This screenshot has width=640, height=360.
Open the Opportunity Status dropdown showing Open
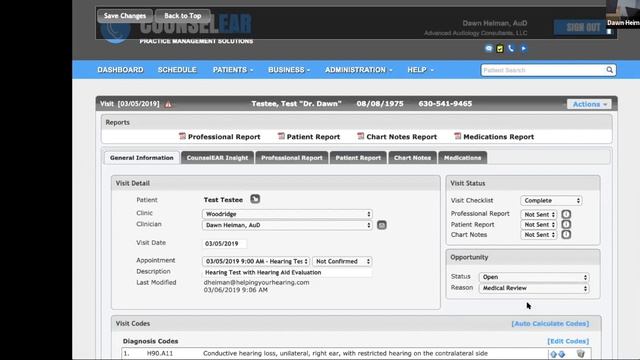[x=534, y=277]
